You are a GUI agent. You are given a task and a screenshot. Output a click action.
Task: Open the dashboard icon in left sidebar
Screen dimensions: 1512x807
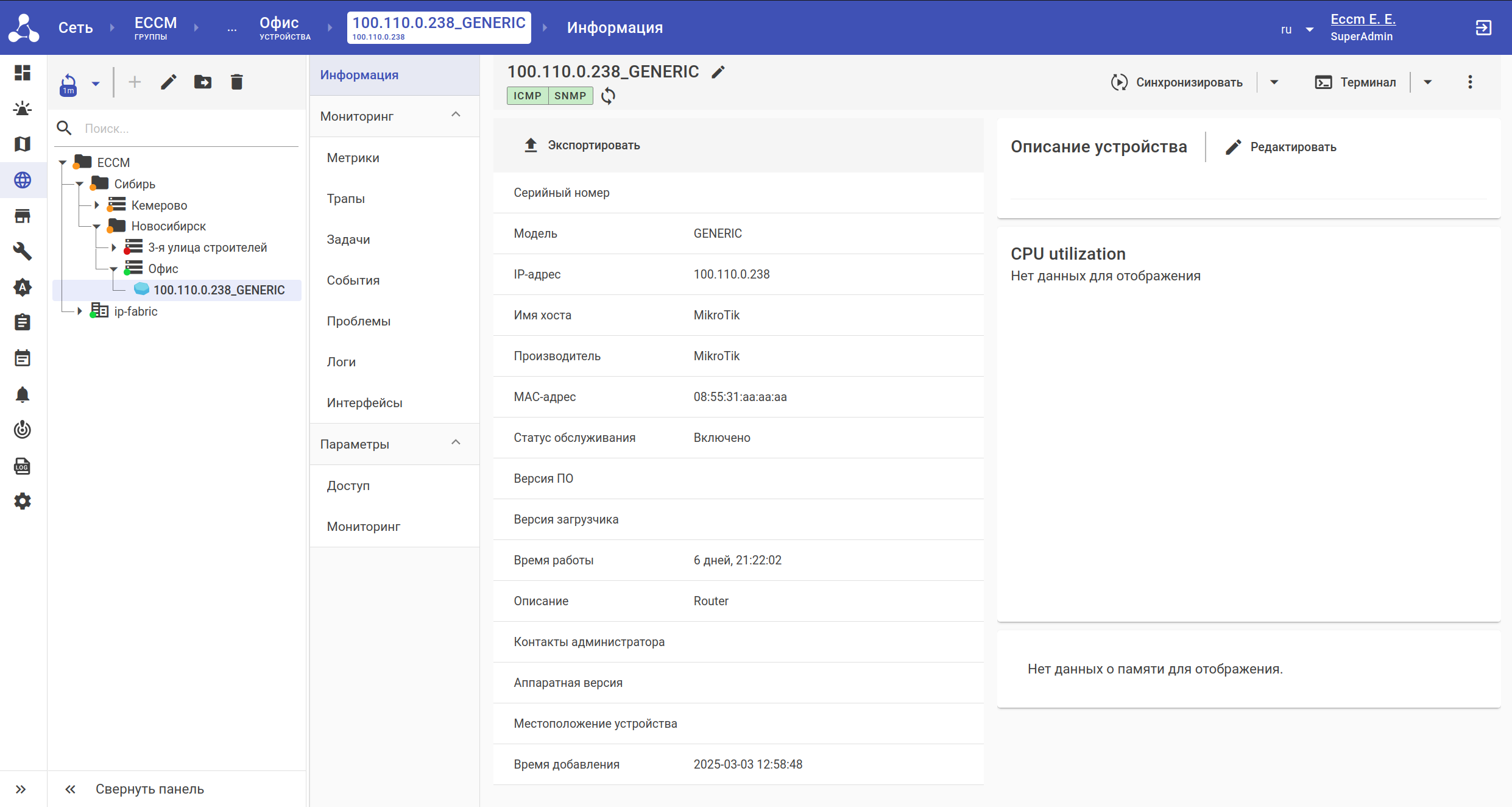coord(23,73)
